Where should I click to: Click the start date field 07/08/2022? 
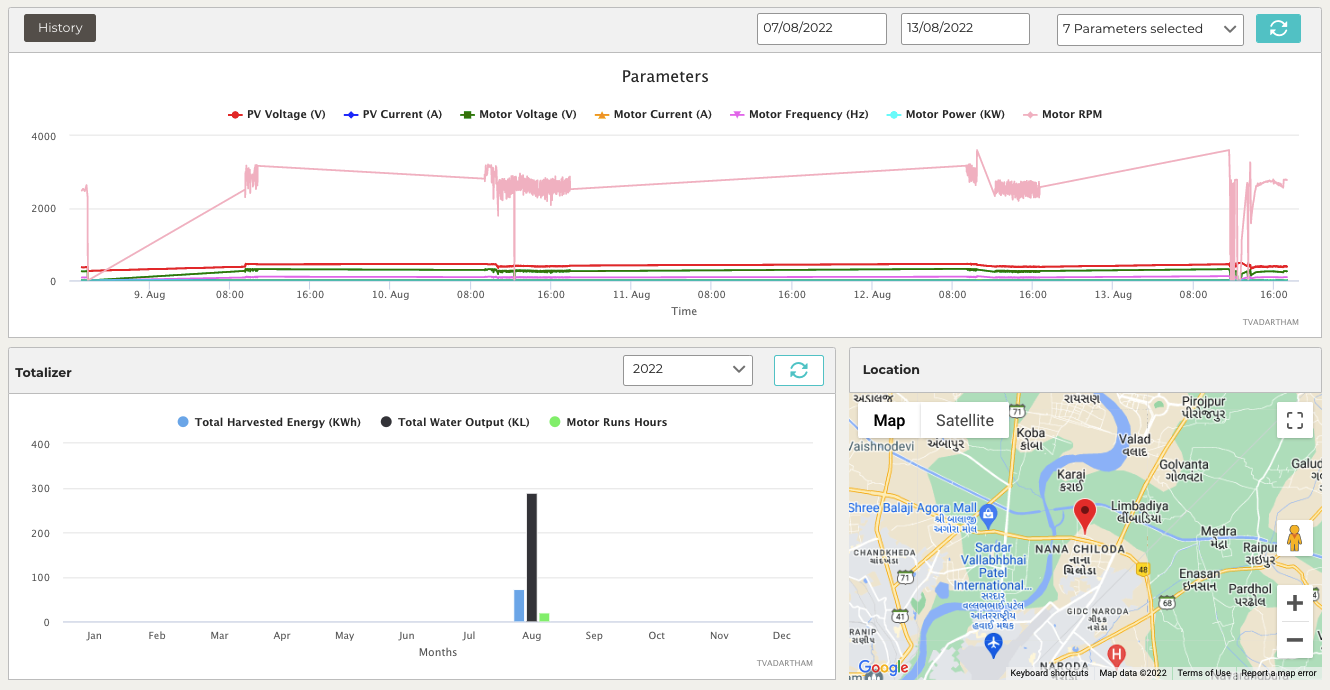(821, 29)
